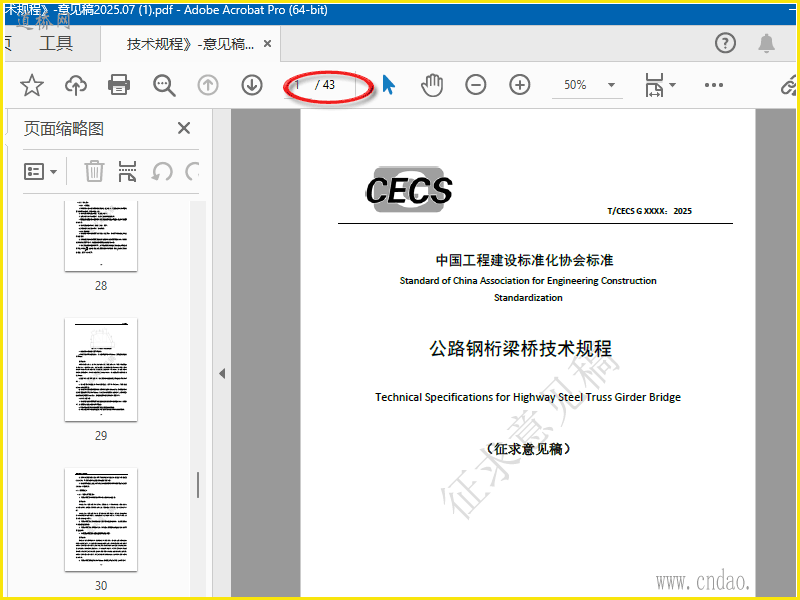Select the 技术规程 document tab
The height and width of the screenshot is (600, 800).
click(x=190, y=44)
